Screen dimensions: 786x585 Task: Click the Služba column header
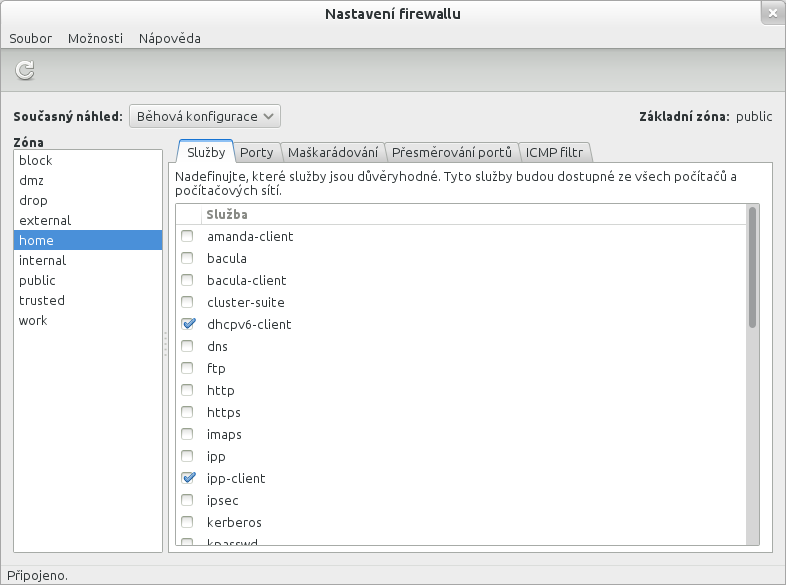coord(227,214)
